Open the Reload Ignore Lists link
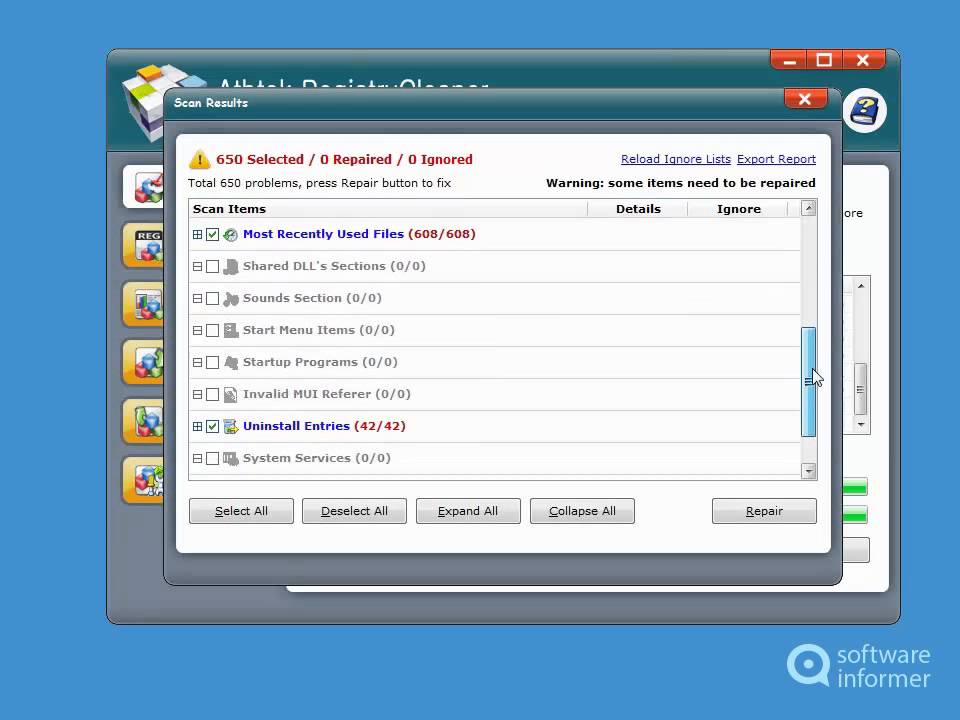This screenshot has width=960, height=720. 676,159
